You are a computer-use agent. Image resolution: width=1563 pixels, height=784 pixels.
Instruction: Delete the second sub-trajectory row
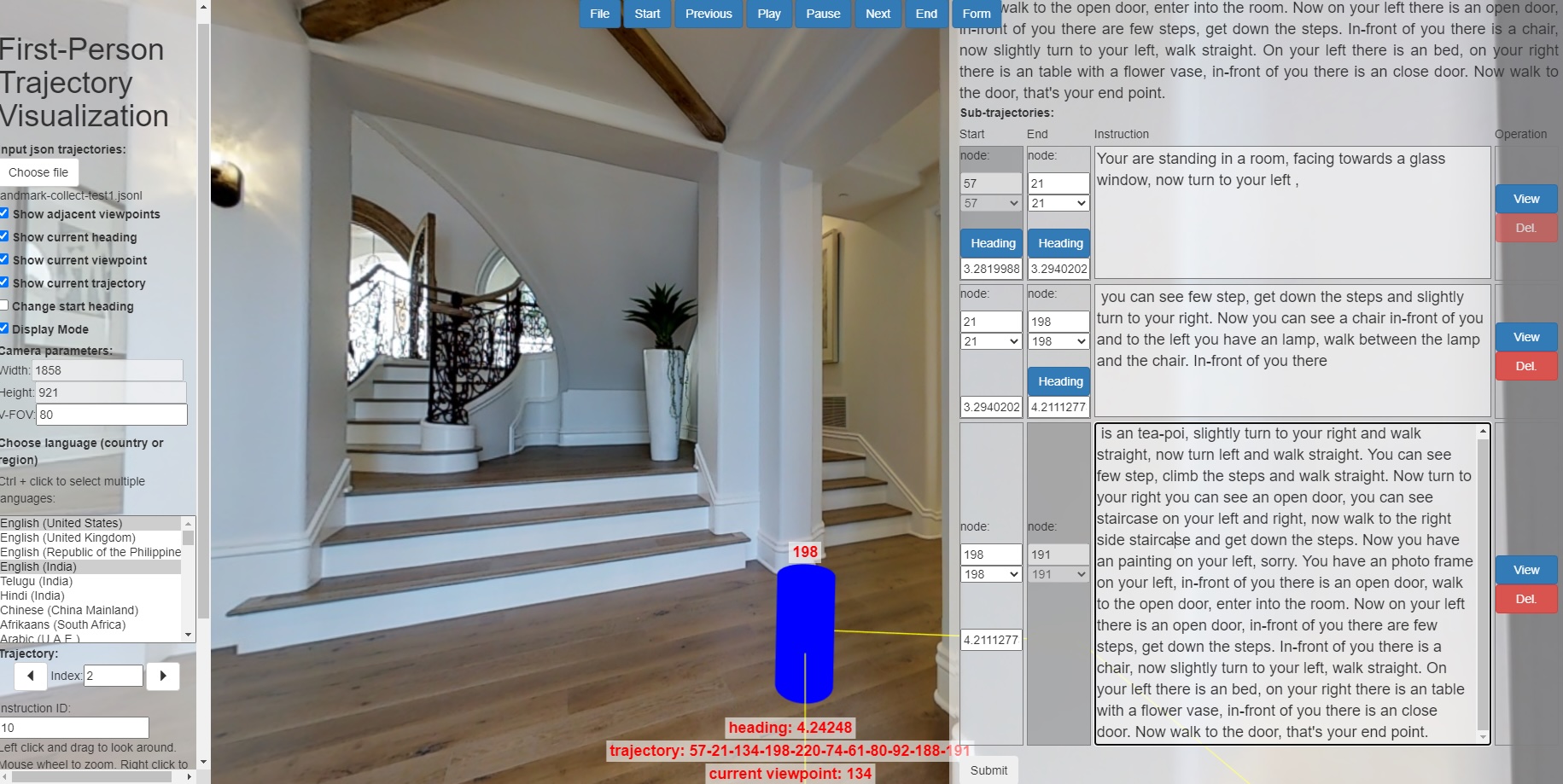pyautogui.click(x=1525, y=366)
